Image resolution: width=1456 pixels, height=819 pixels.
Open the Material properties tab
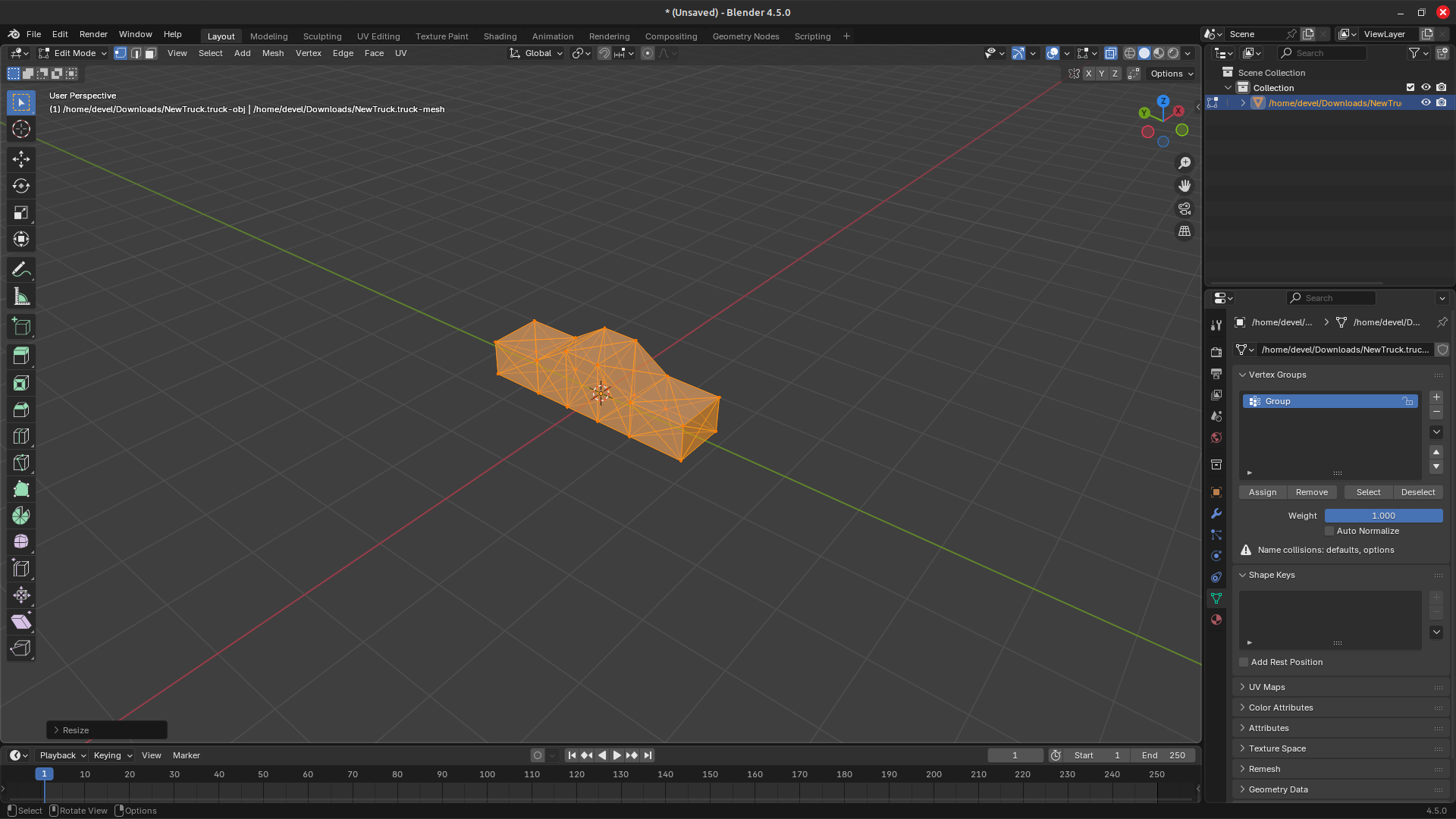click(1216, 620)
